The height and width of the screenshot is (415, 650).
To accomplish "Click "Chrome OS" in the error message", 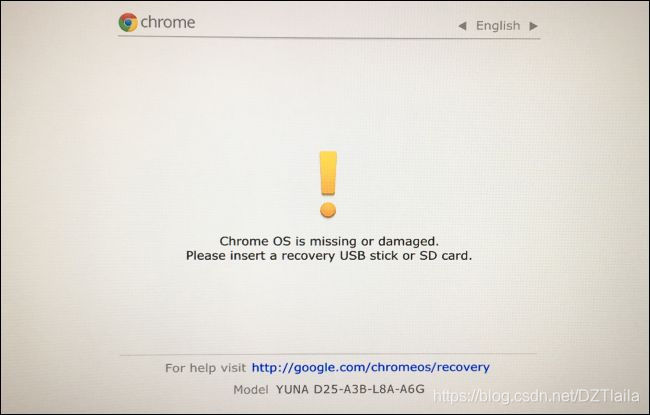I will pos(255,241).
